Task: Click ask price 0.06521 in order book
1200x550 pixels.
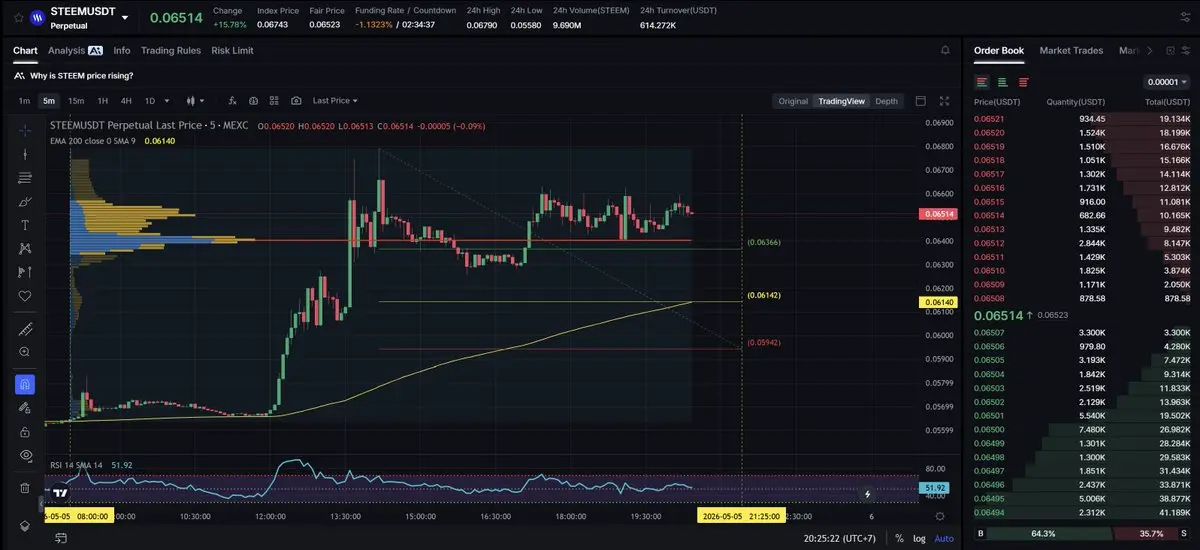Action: (x=989, y=119)
